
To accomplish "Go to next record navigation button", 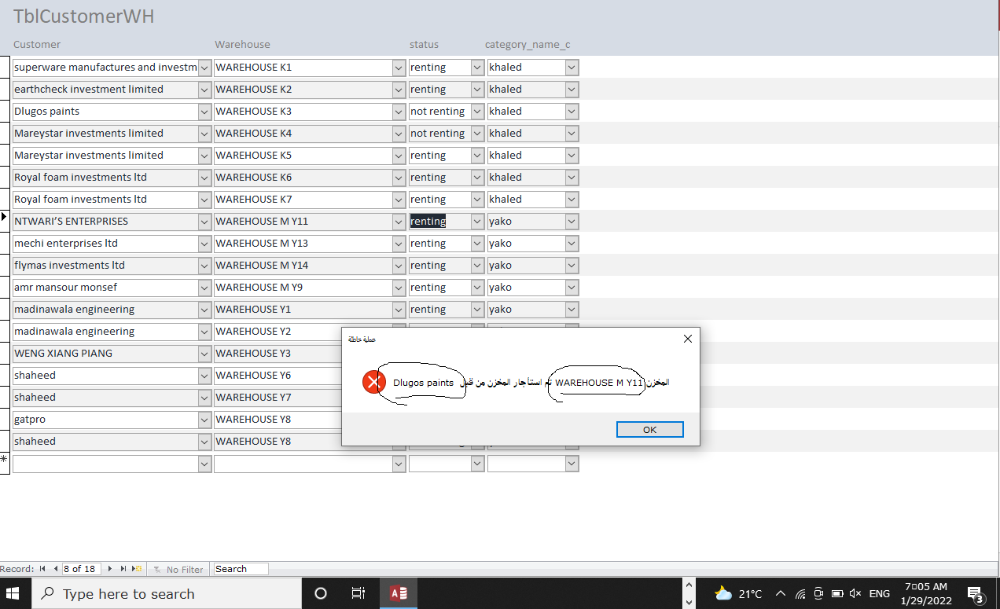I will (x=110, y=569).
